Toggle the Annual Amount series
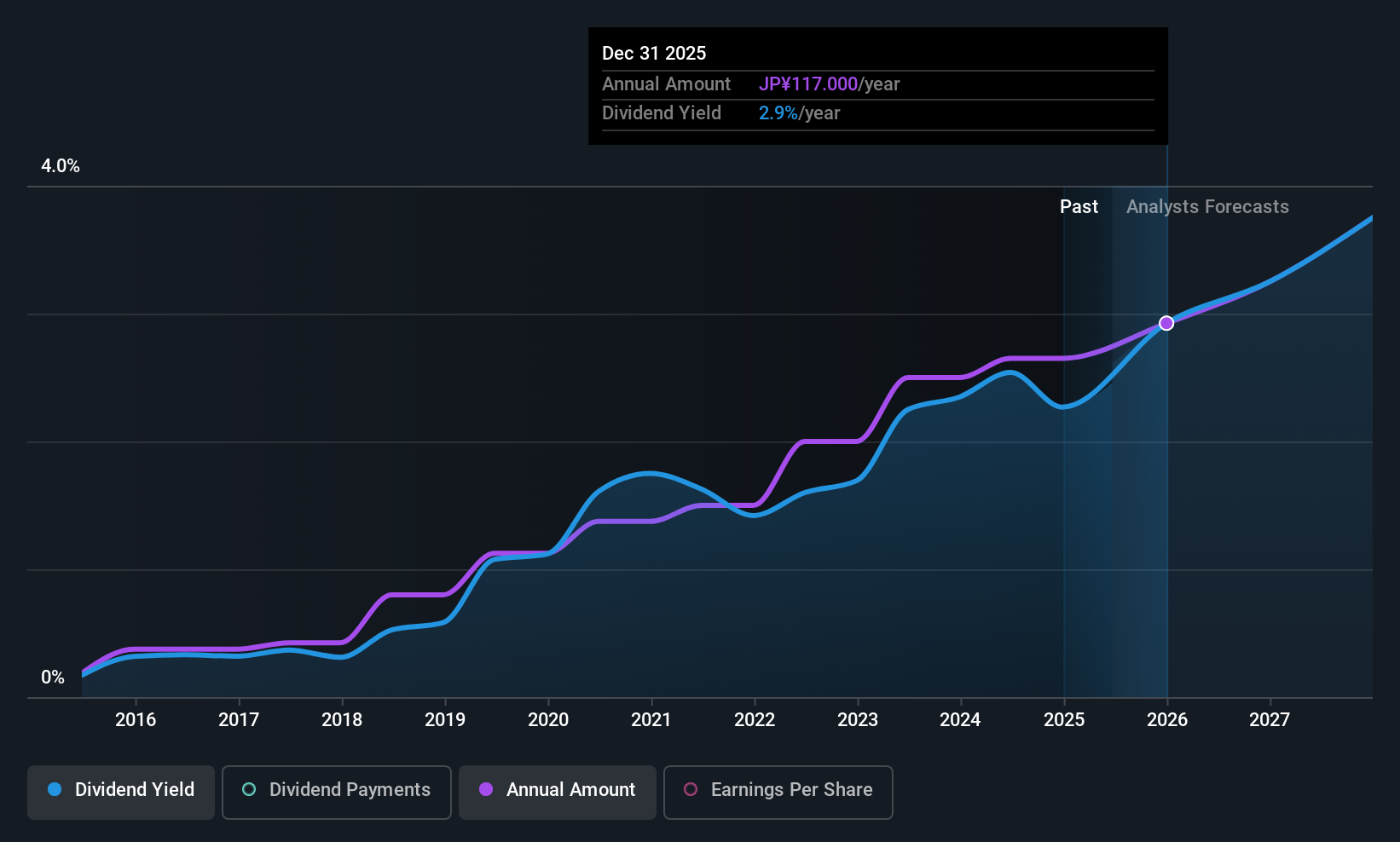Screen dimensions: 1400x842 point(558,793)
